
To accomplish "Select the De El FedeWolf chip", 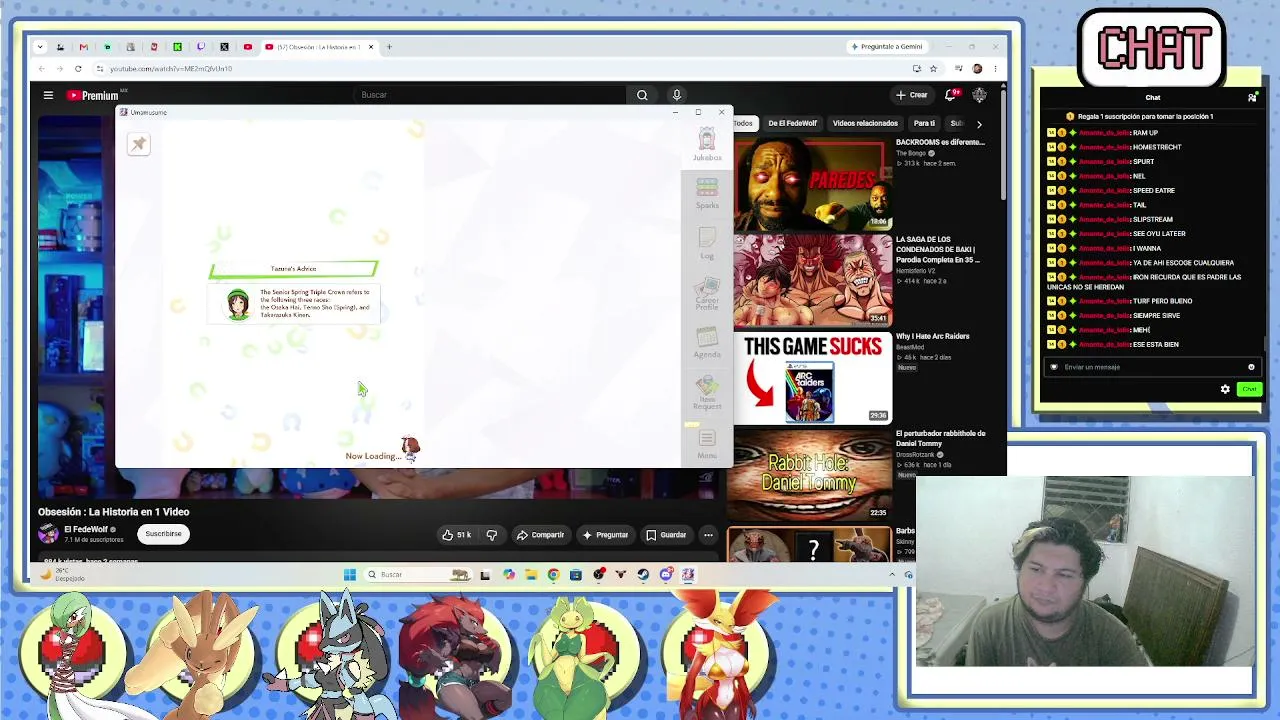I will (792, 123).
